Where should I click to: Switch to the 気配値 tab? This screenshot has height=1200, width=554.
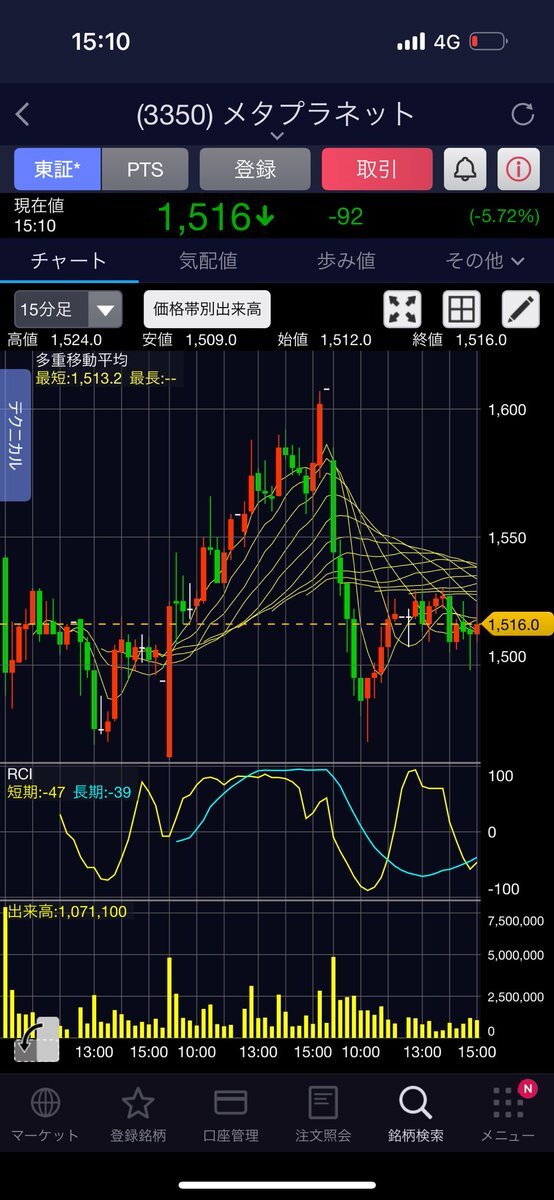207,261
